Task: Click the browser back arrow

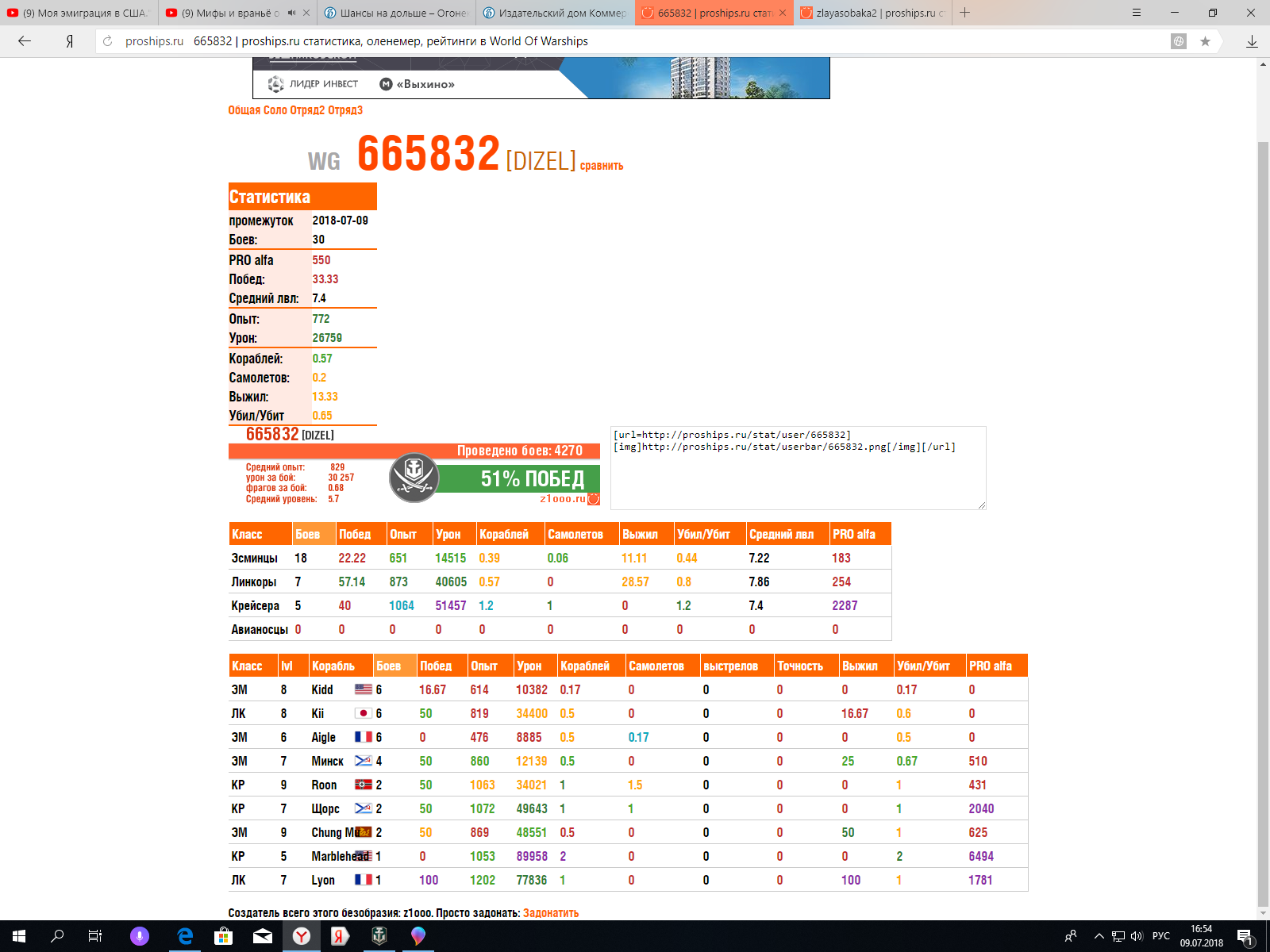Action: (25, 41)
